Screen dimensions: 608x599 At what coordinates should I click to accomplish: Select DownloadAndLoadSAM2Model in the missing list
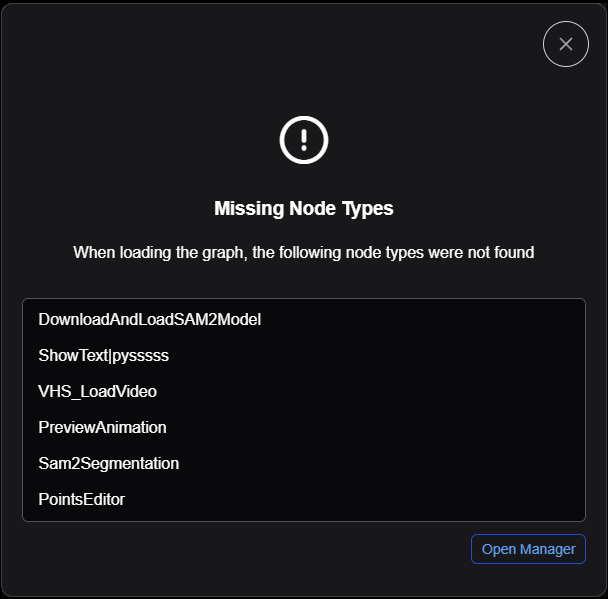tap(150, 320)
